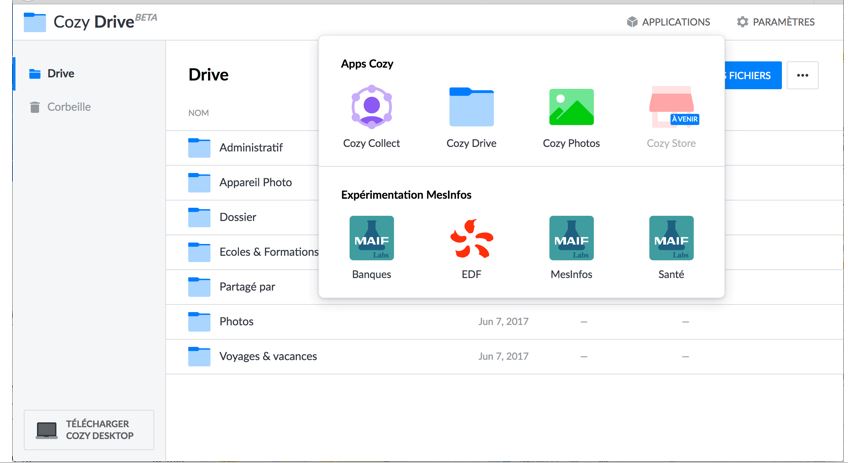The height and width of the screenshot is (463, 848).
Task: Click the Cozy Drive logo in header
Action: pyautogui.click(x=35, y=22)
